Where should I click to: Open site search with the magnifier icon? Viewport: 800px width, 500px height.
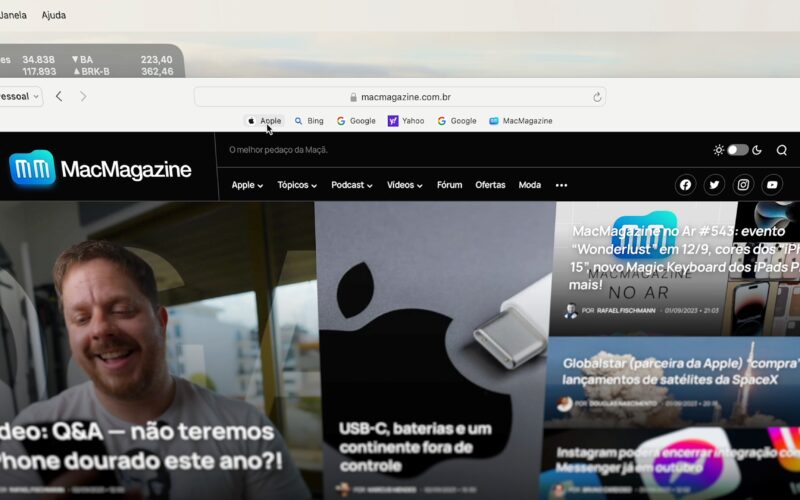[x=781, y=150]
